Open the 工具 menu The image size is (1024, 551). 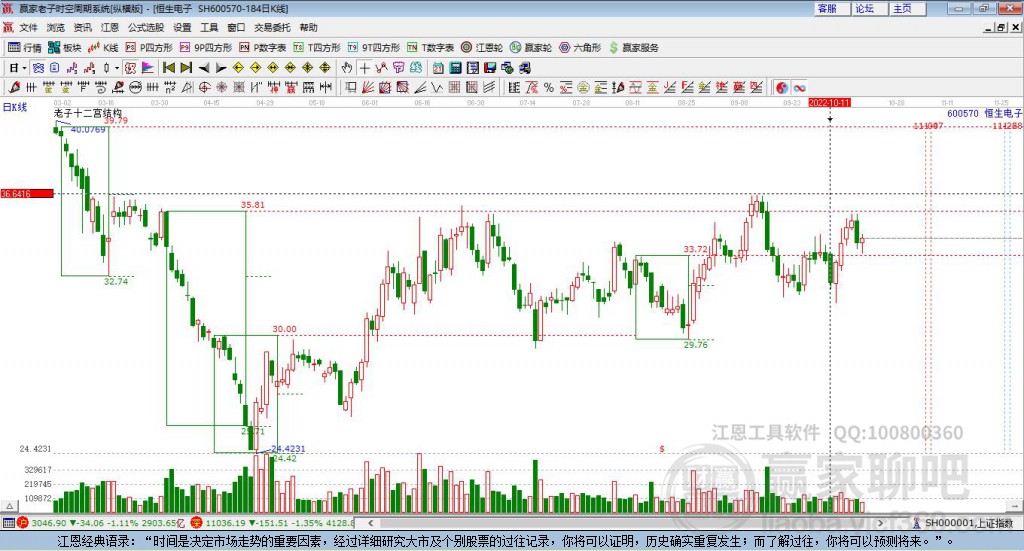[209, 27]
